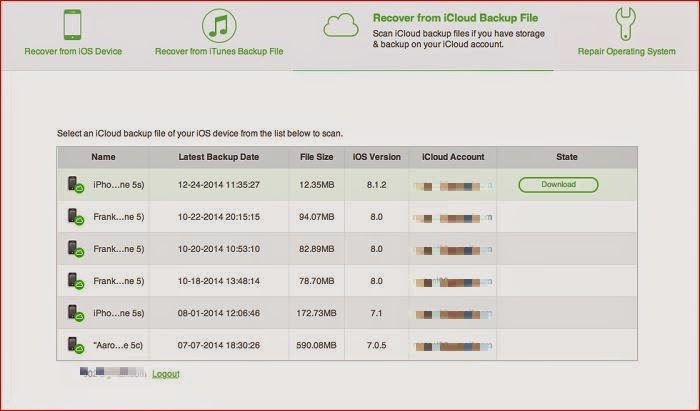Select backup dated 10-18-2014 13:48:14
This screenshot has height=411, width=700.
pos(219,281)
